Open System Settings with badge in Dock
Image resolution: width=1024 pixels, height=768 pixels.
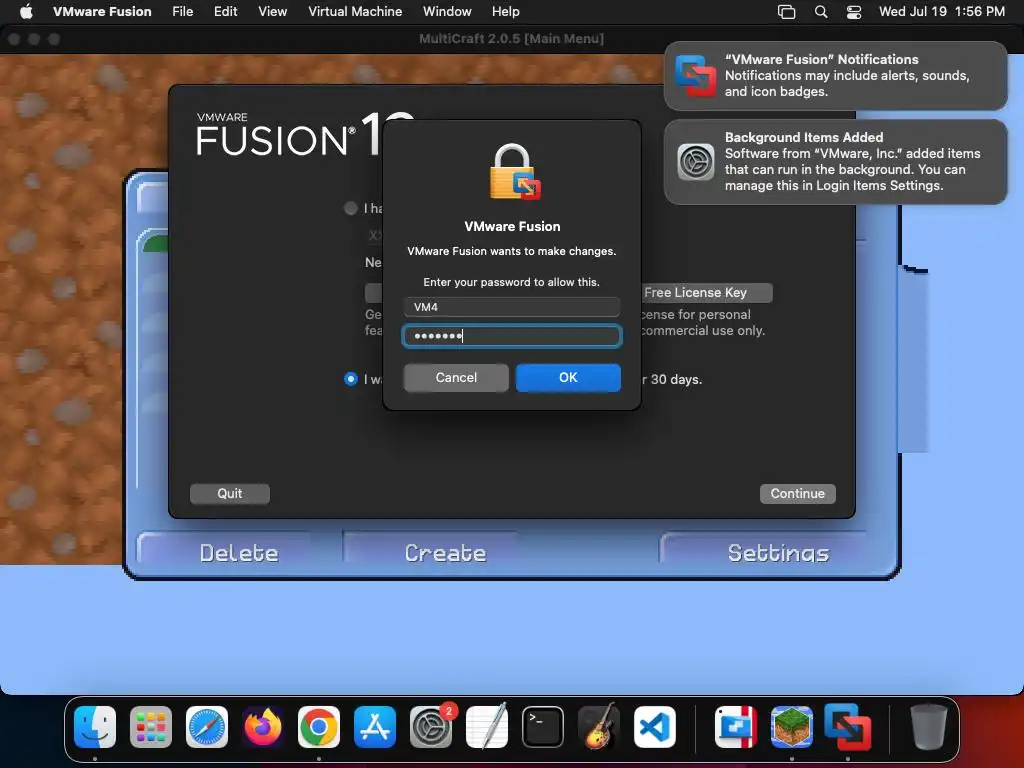click(431, 727)
